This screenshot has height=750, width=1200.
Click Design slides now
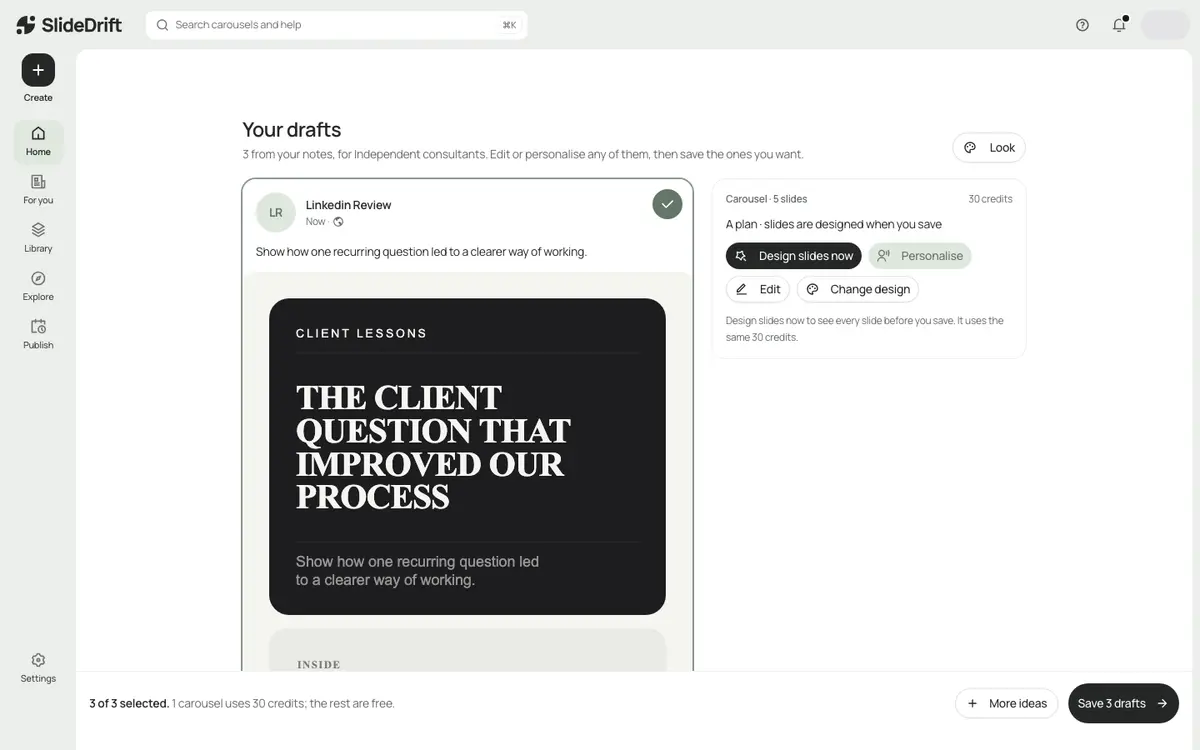(793, 256)
